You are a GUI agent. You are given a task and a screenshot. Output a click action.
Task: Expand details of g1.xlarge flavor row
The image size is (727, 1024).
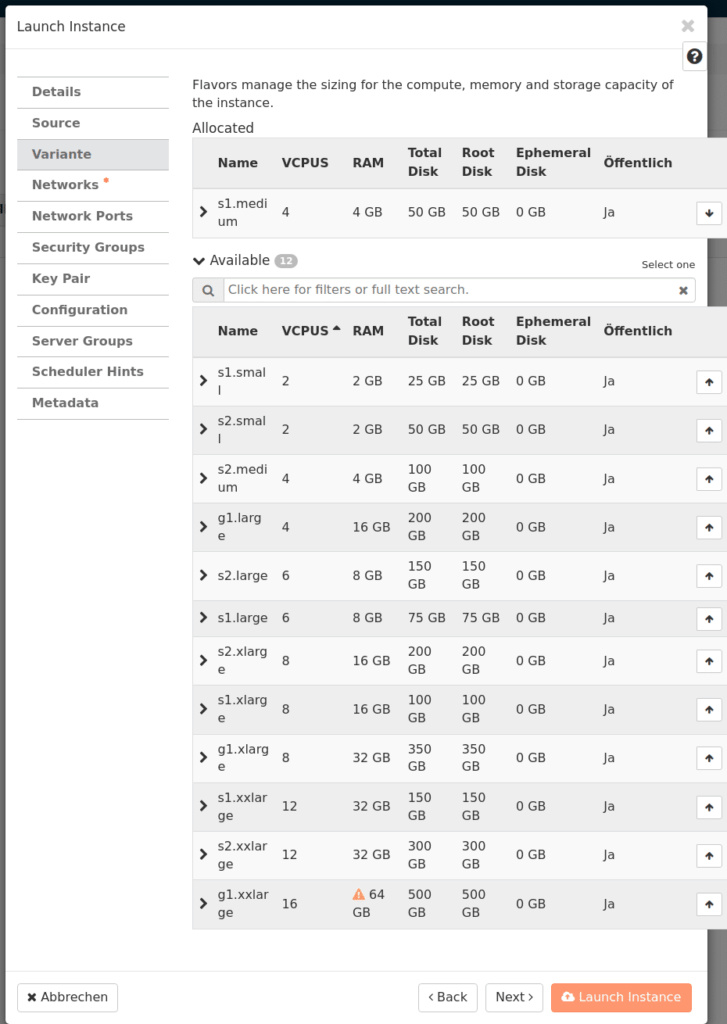204,758
